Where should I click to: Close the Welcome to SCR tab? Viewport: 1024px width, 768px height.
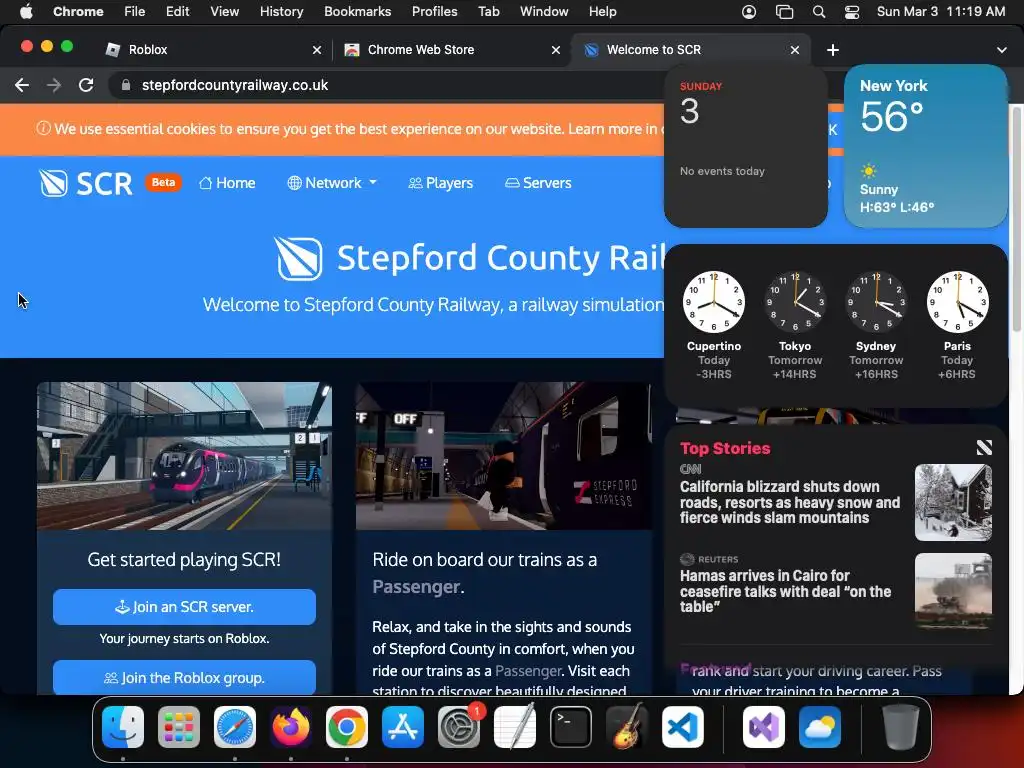point(795,50)
